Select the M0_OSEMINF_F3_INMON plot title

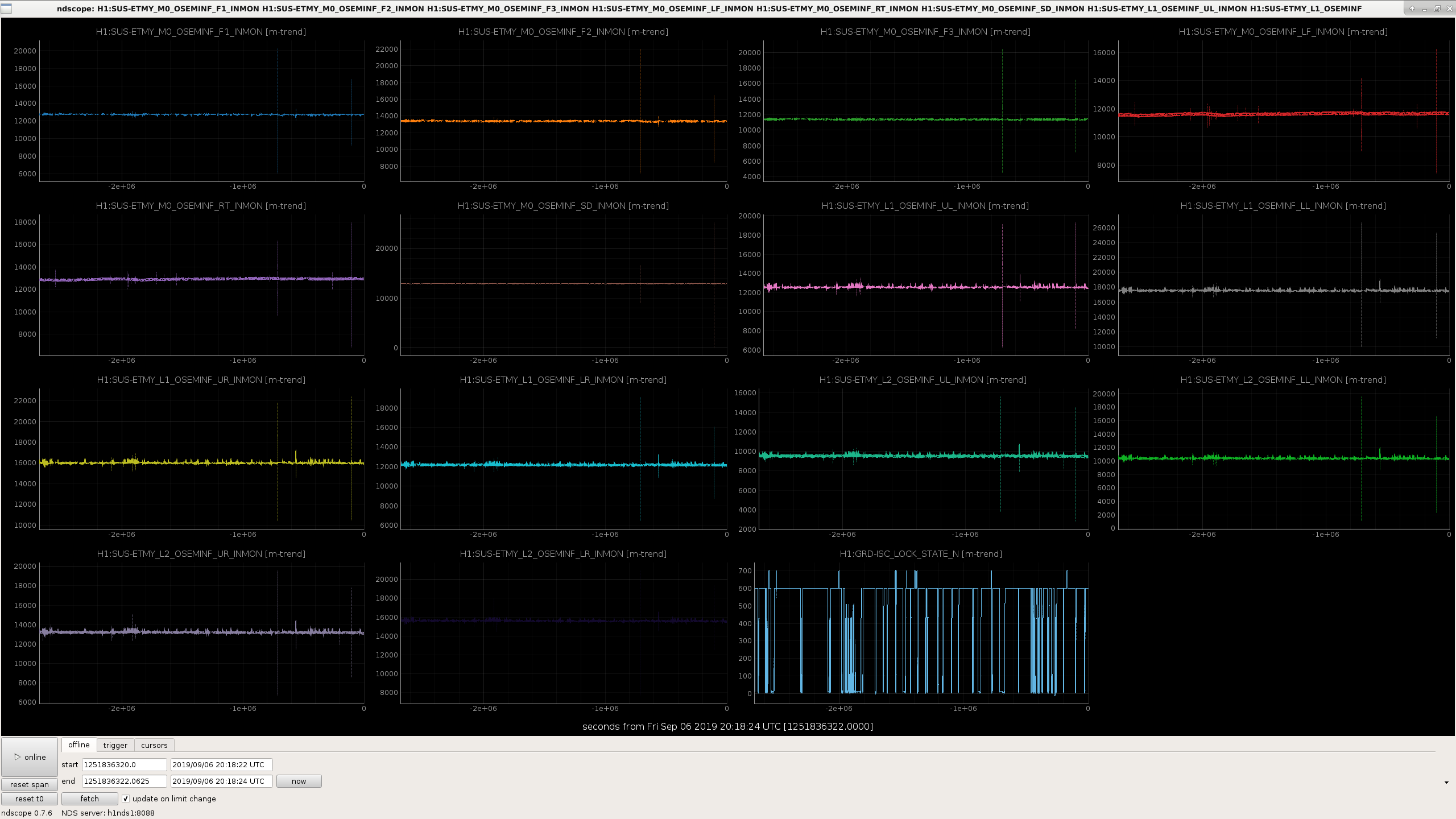click(925, 32)
